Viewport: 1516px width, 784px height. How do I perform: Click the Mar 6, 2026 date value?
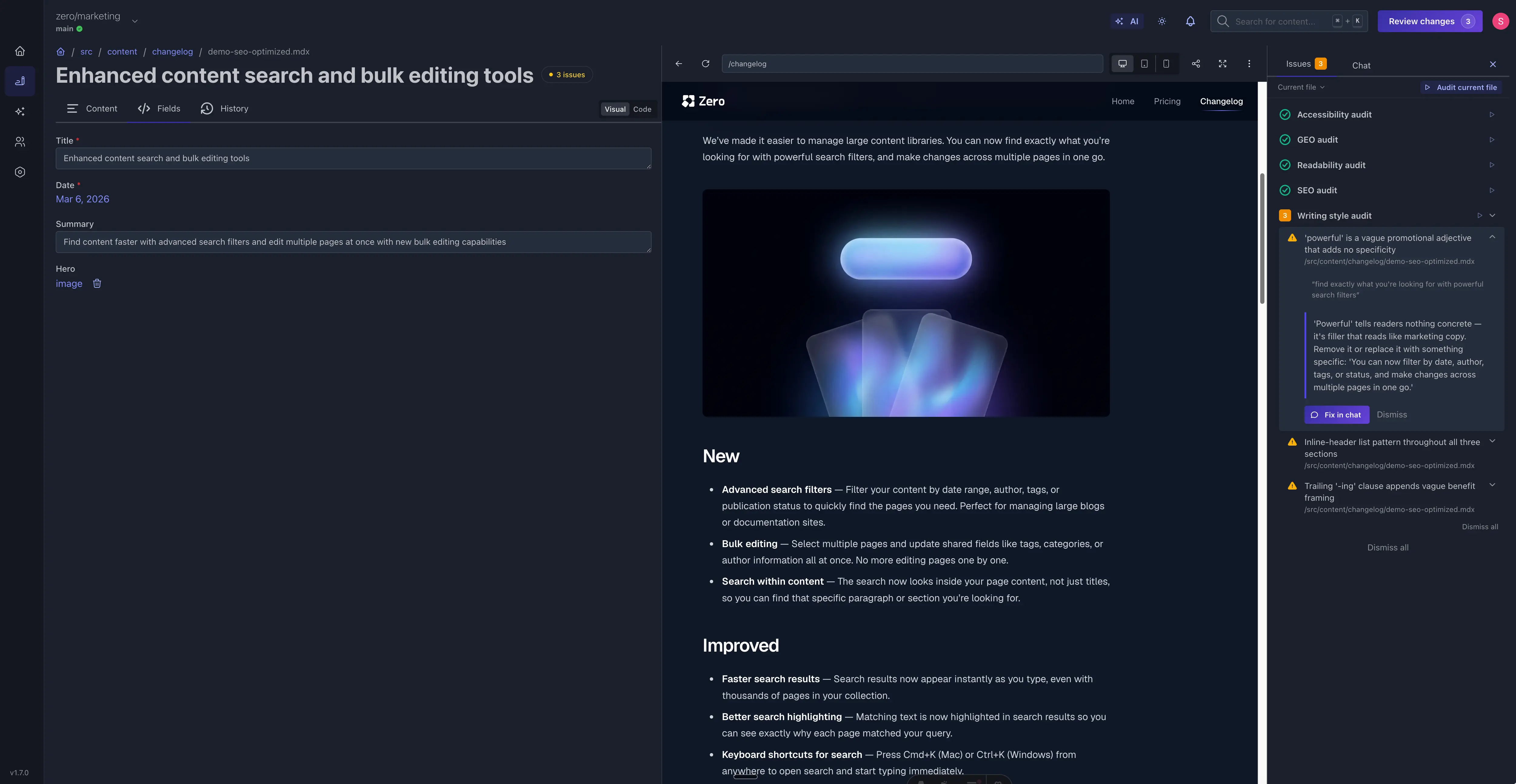(82, 199)
